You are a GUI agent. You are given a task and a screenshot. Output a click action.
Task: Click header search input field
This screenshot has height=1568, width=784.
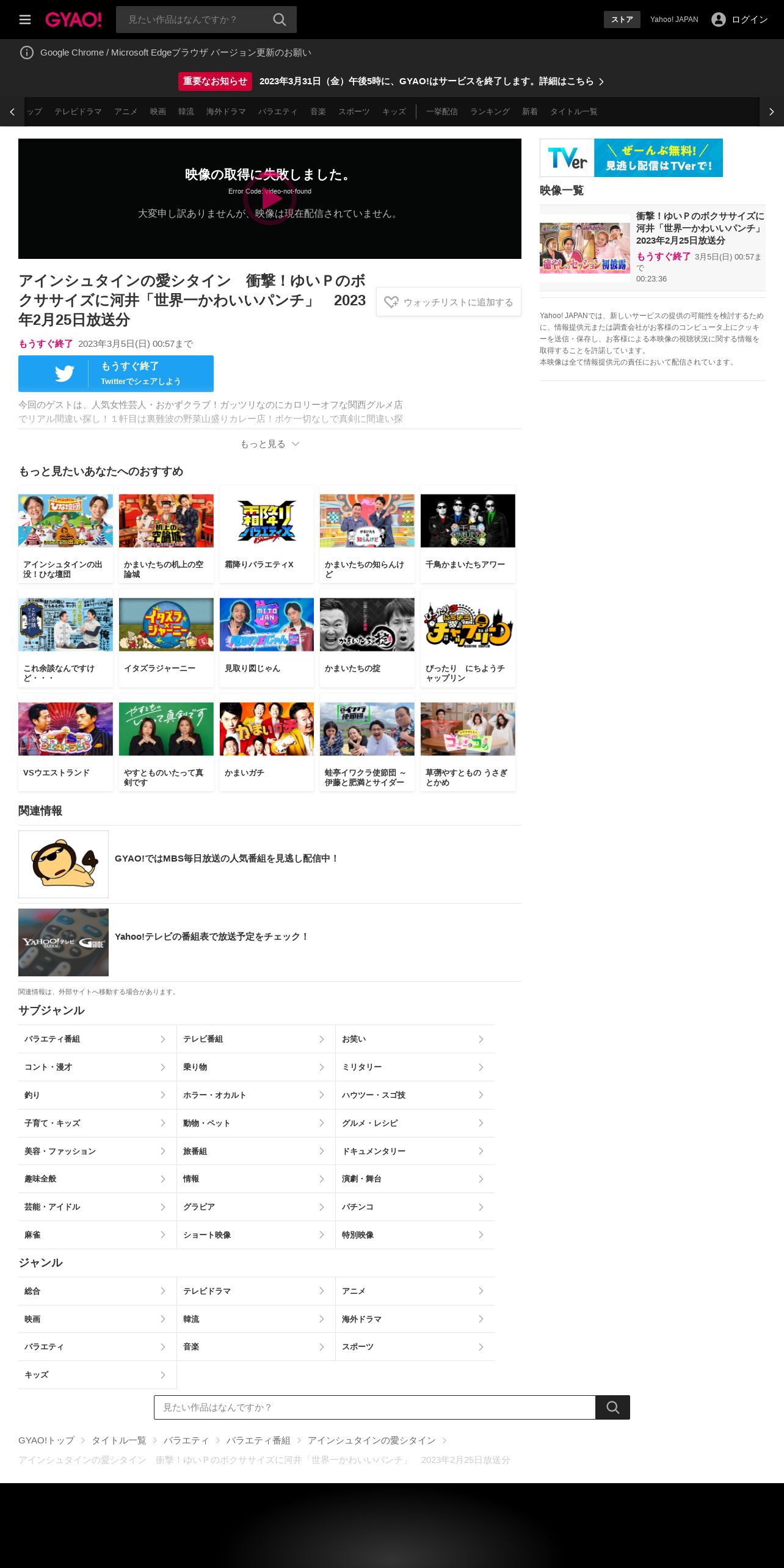pyautogui.click(x=194, y=20)
